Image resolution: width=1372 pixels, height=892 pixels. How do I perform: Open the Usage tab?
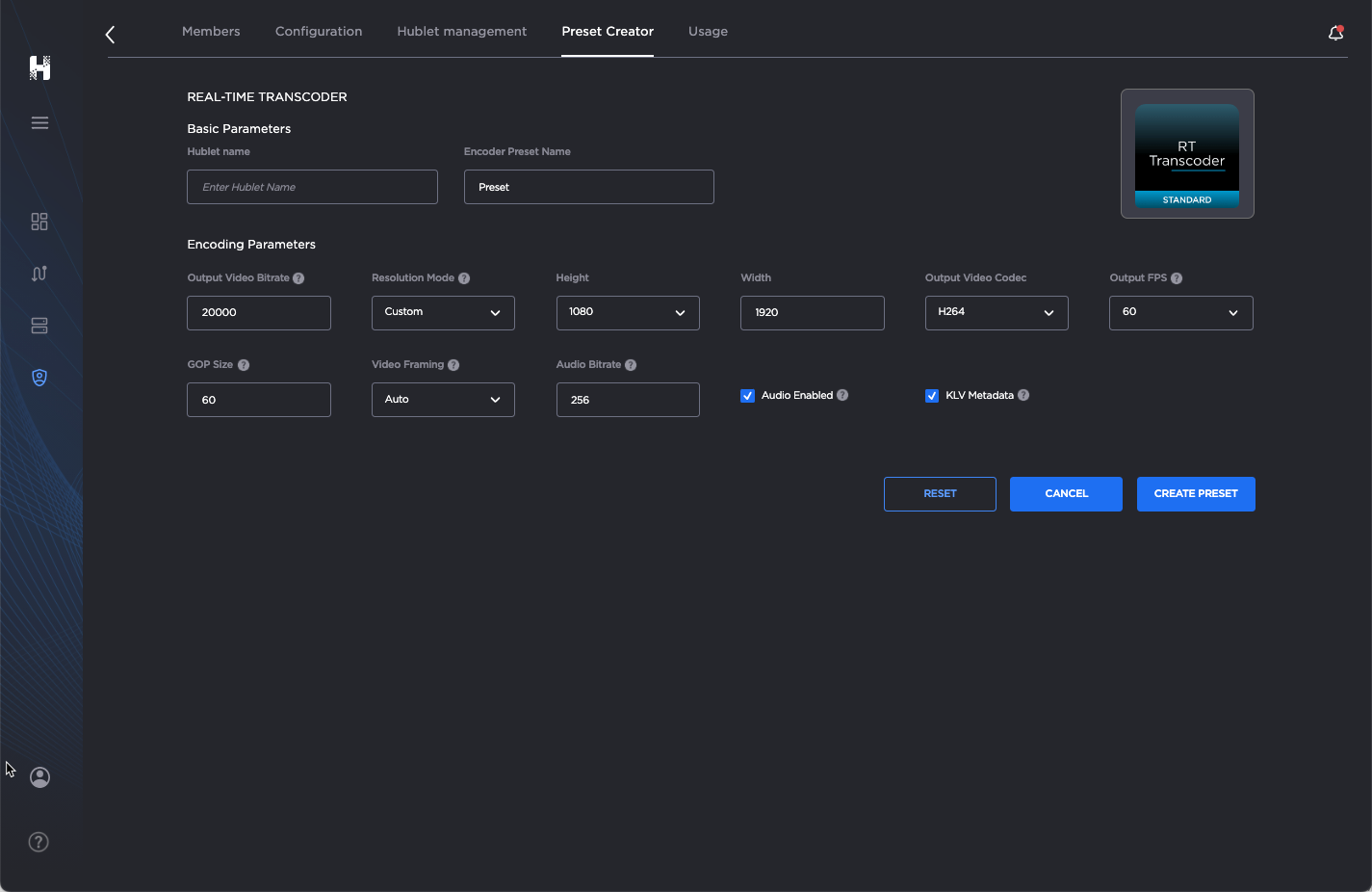tap(708, 31)
